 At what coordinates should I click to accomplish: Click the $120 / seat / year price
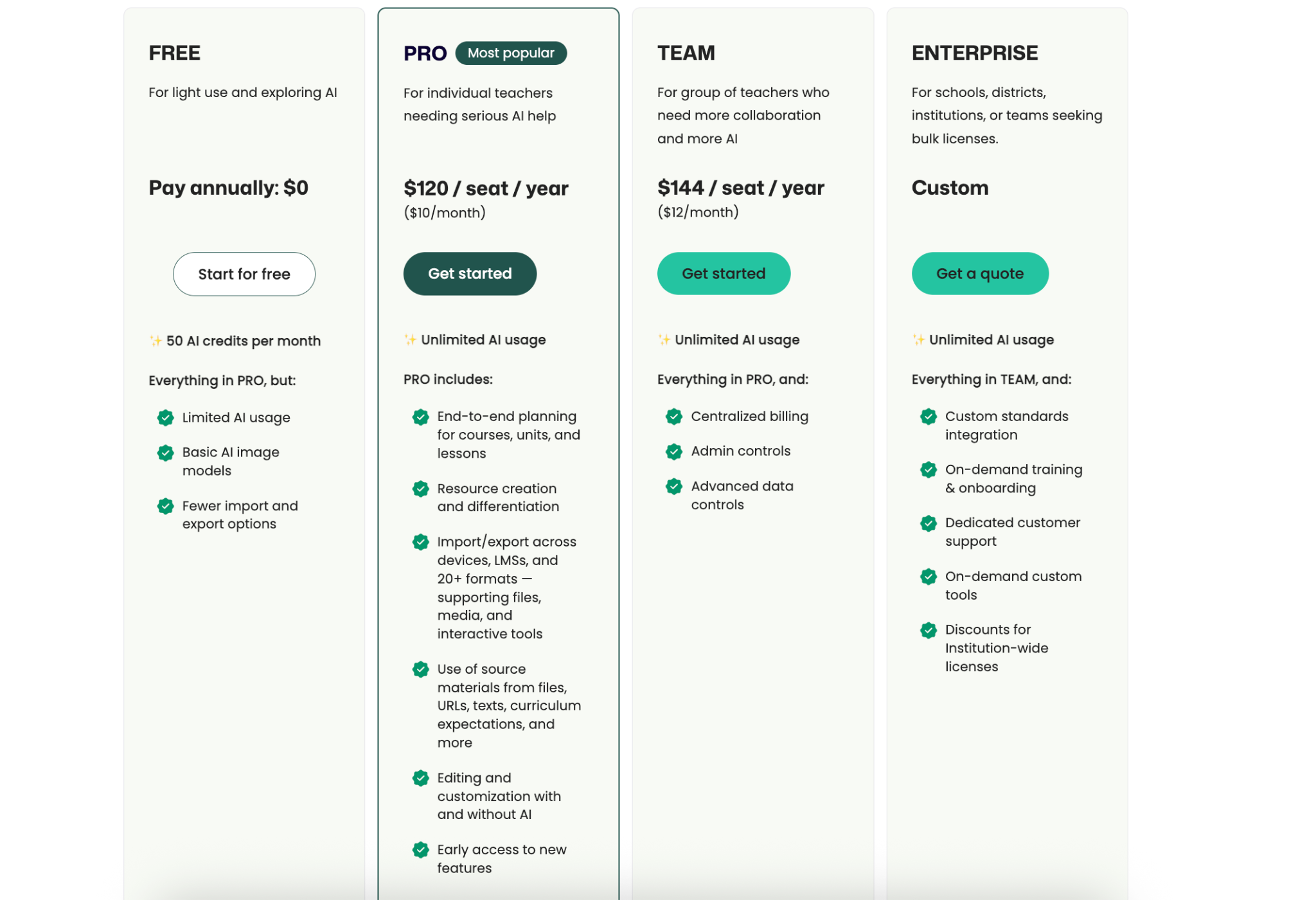point(486,188)
